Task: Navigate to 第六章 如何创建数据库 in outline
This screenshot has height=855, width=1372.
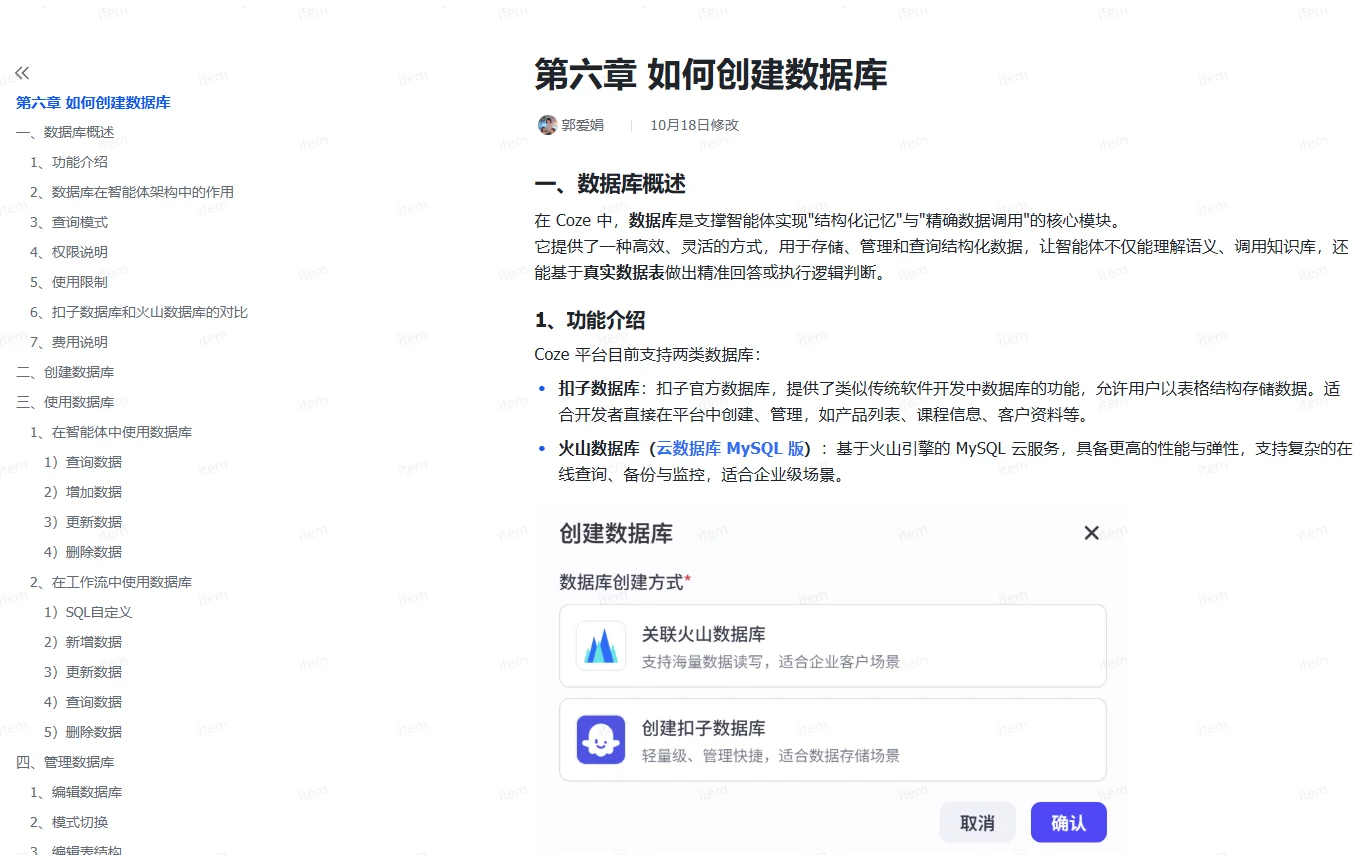Action: pos(93,102)
